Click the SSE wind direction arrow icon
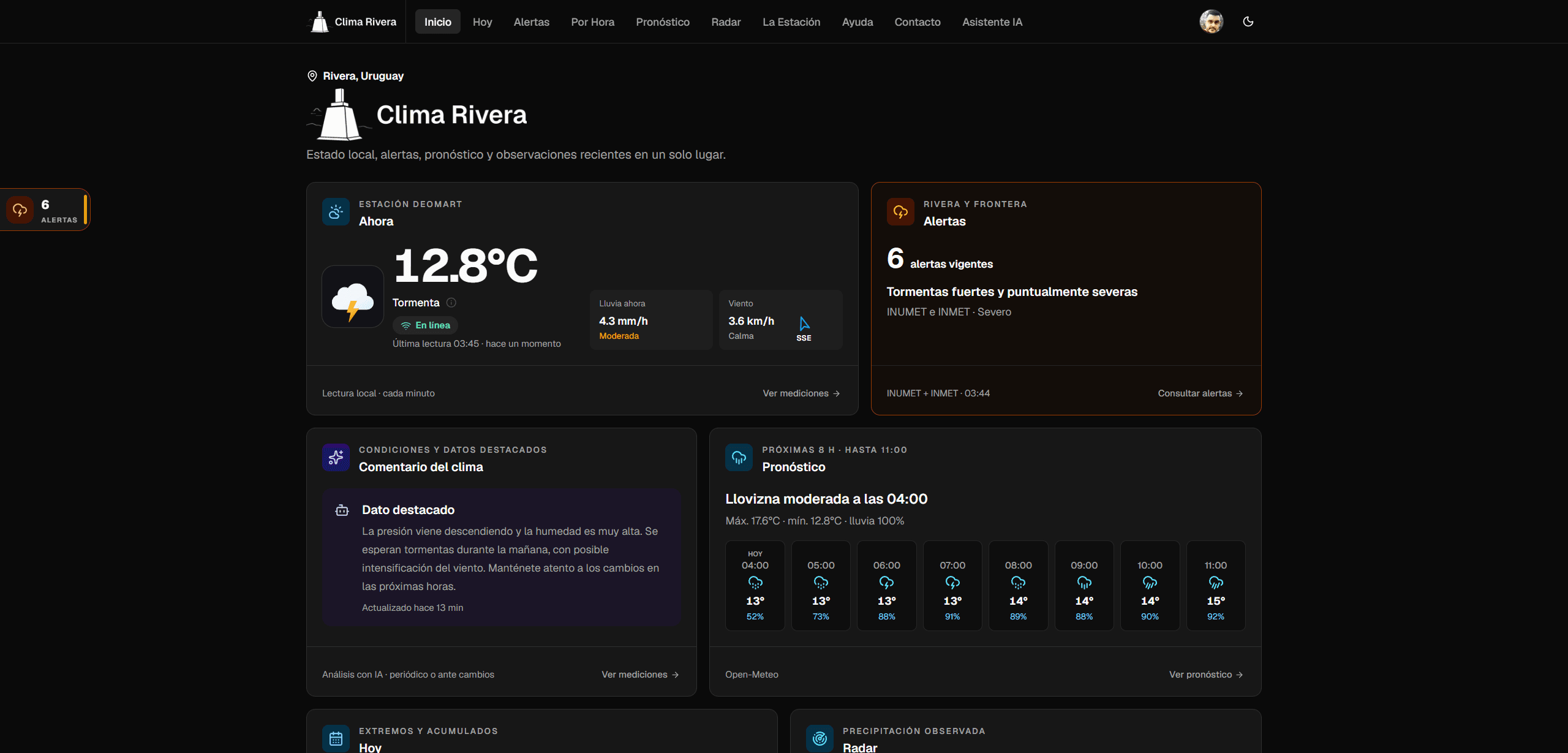 [x=804, y=324]
